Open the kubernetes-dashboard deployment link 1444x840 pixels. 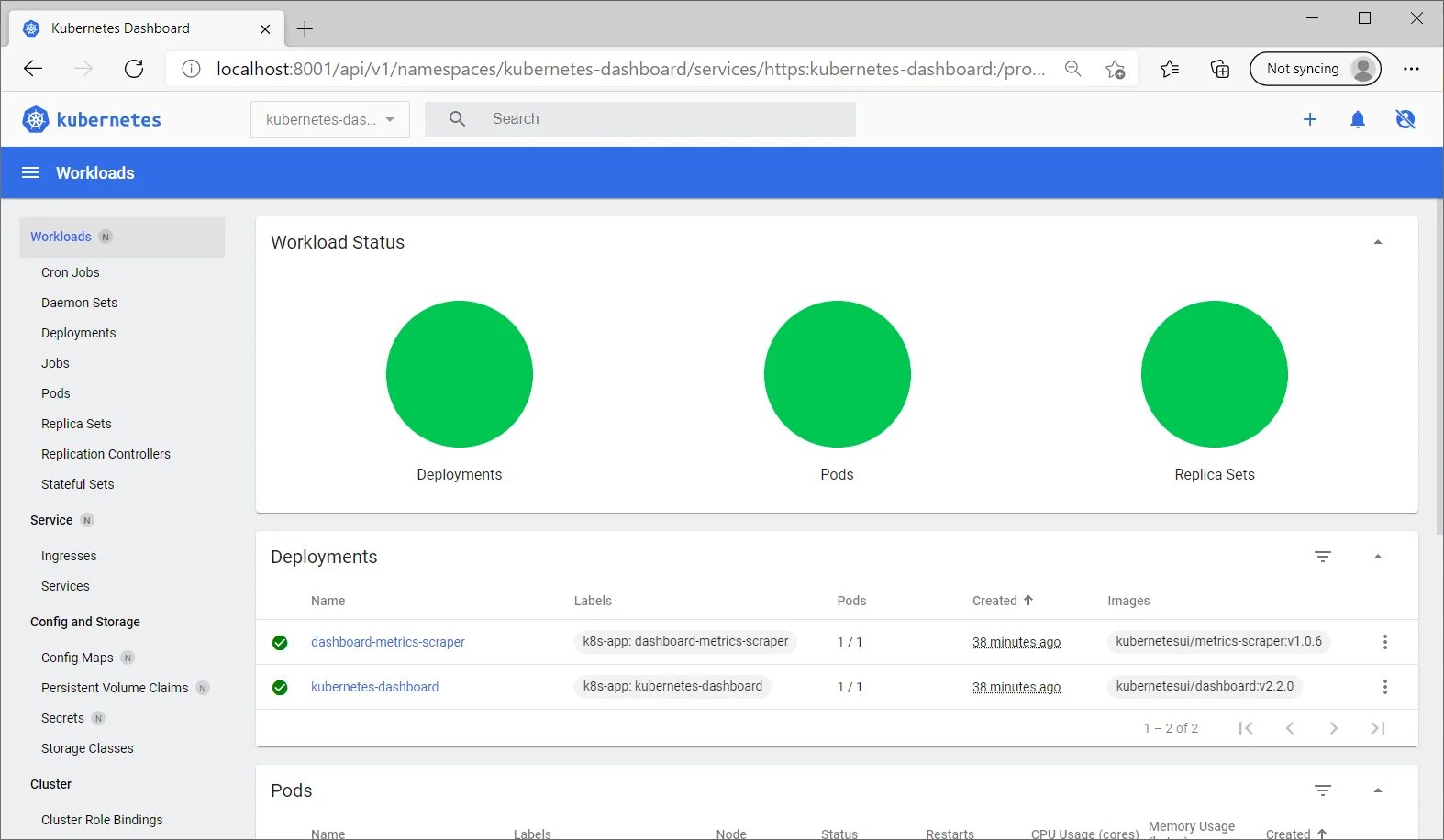[x=374, y=687]
